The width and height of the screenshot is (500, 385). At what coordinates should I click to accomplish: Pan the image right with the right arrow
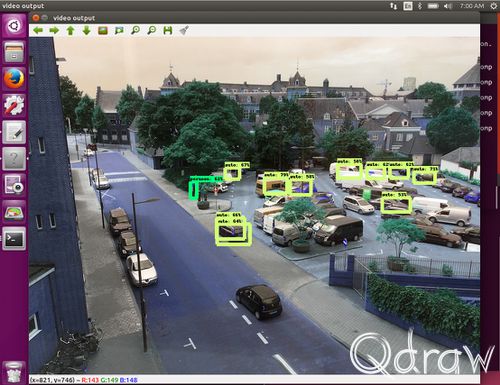point(54,31)
